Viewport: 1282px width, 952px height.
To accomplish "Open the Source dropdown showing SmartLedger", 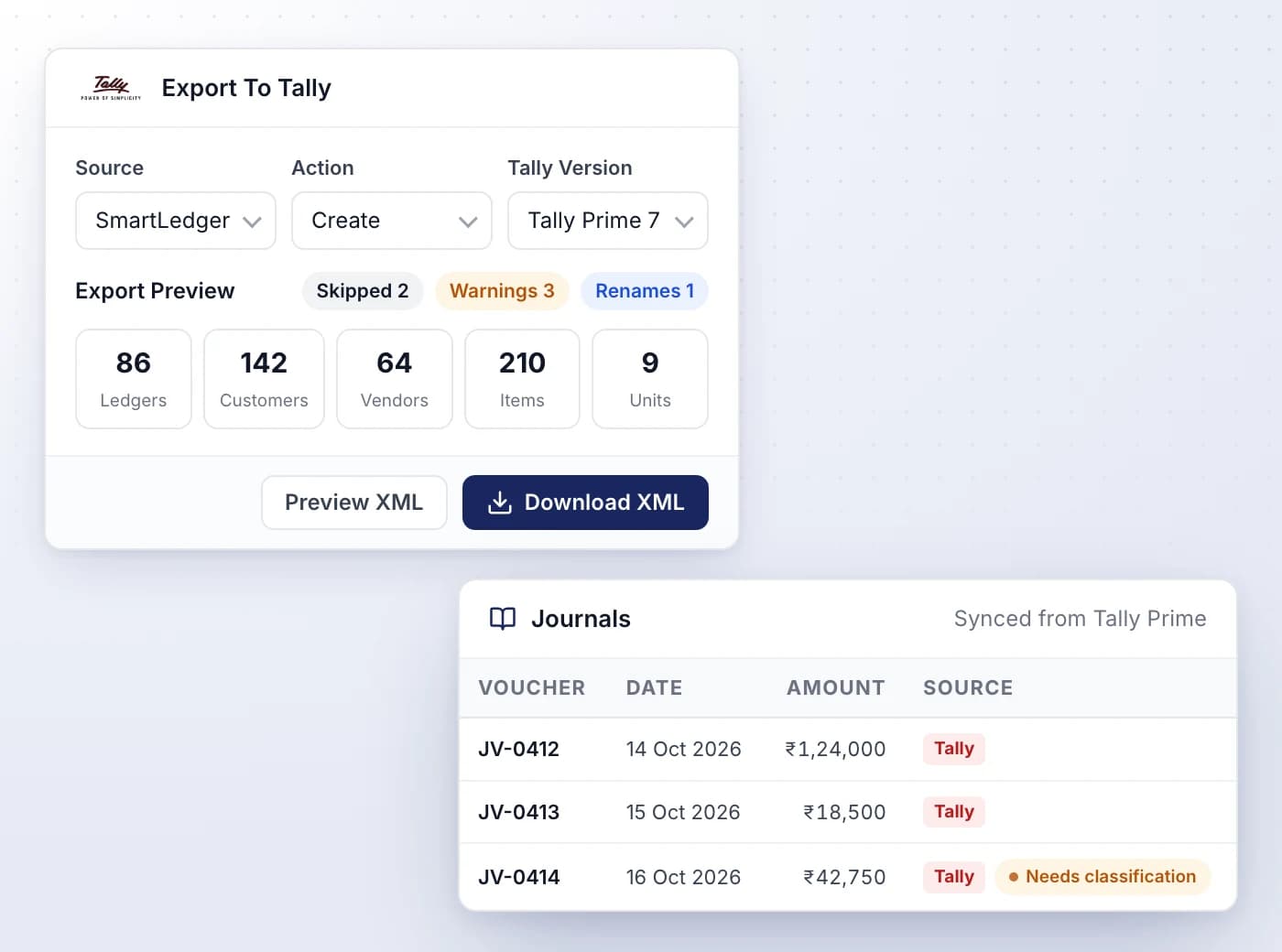I will coord(176,221).
